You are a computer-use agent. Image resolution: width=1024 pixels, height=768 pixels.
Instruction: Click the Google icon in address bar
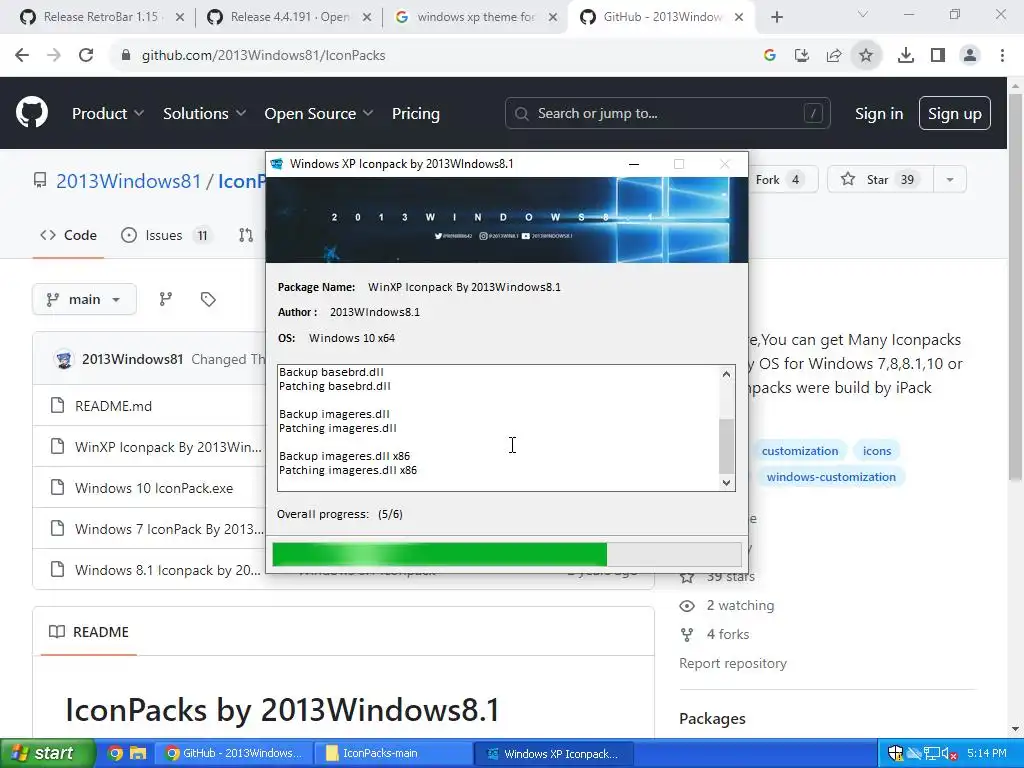coord(770,56)
